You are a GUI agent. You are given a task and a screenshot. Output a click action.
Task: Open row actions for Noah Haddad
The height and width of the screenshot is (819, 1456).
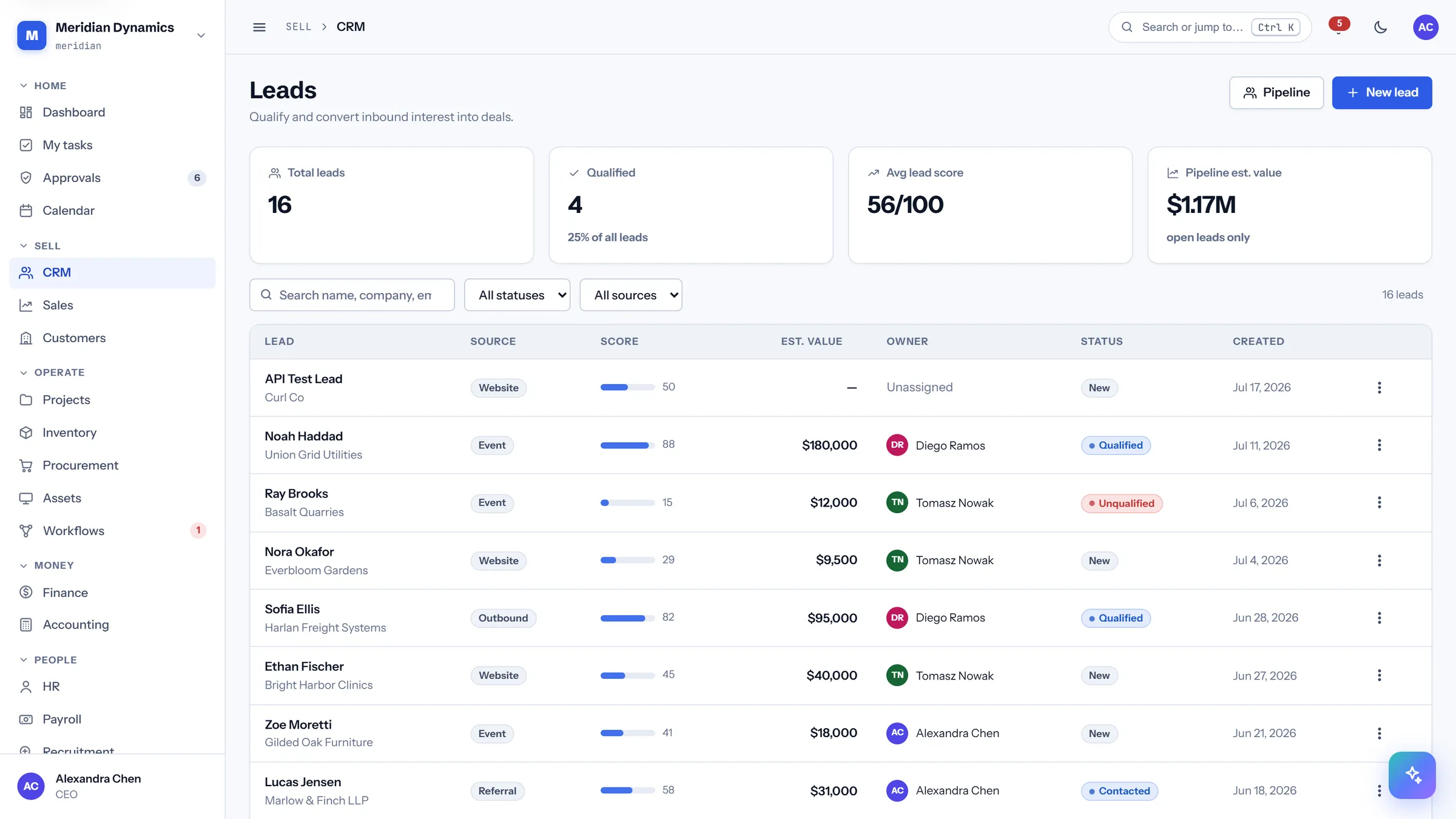(1379, 445)
